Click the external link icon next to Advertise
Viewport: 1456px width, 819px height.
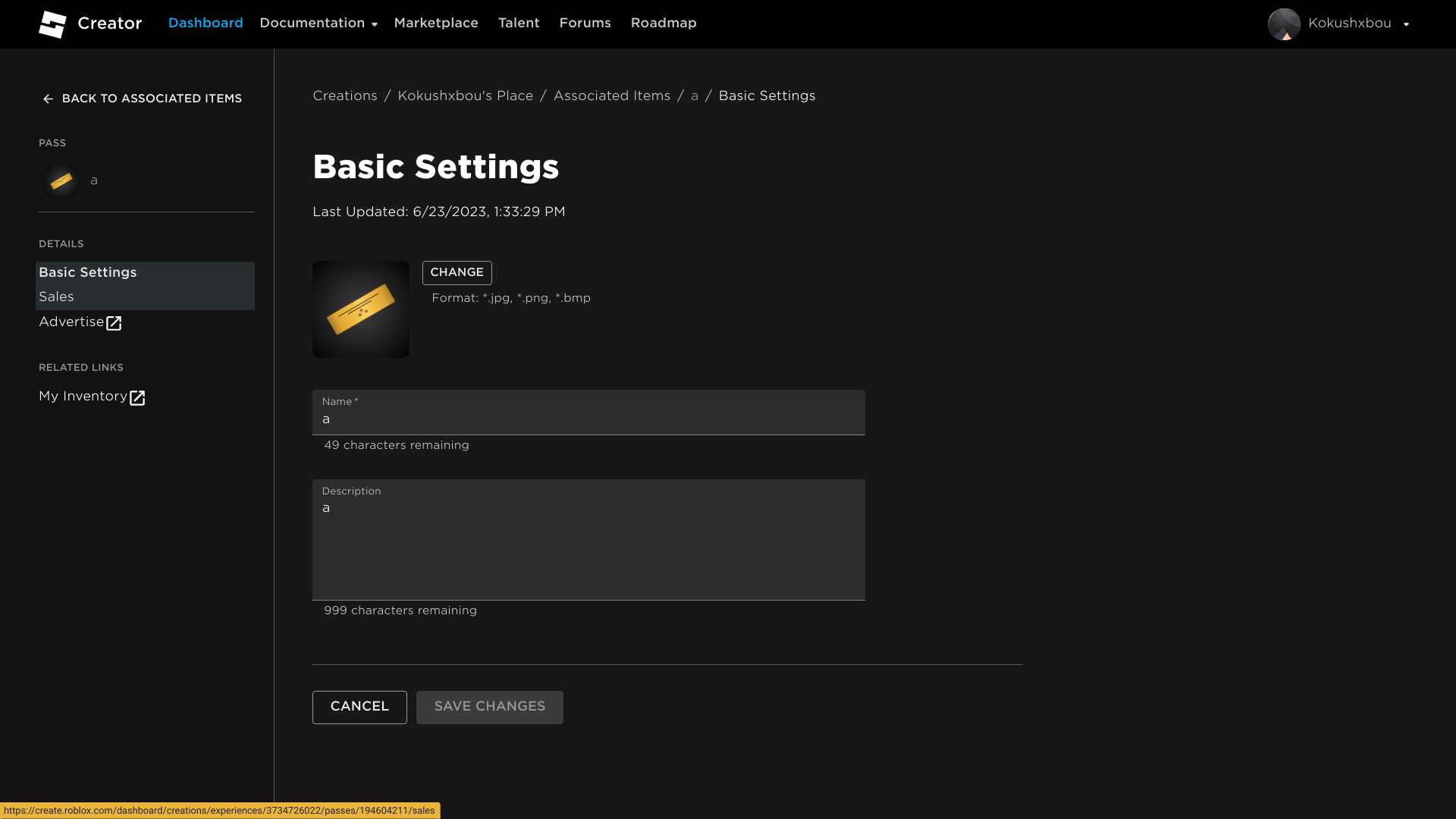click(114, 323)
